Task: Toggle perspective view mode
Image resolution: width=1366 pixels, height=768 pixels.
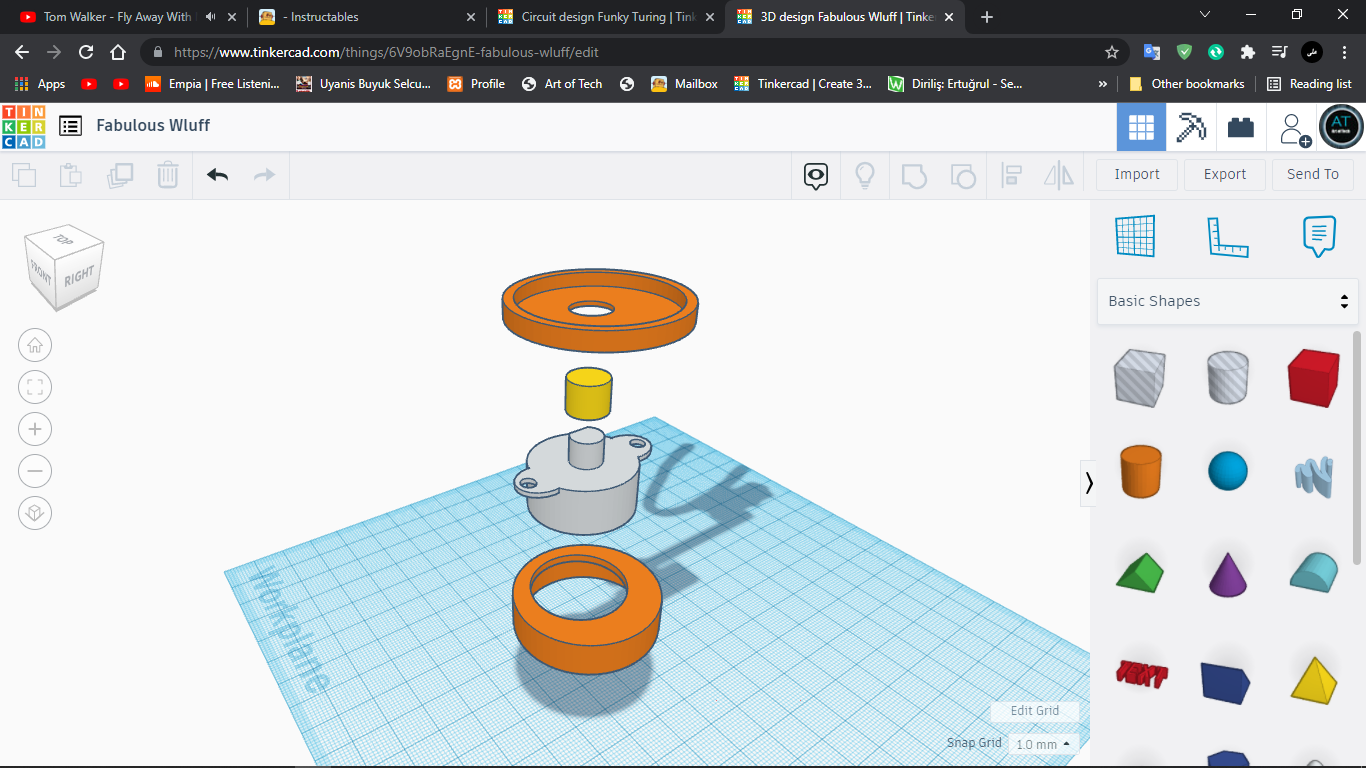Action: point(35,513)
